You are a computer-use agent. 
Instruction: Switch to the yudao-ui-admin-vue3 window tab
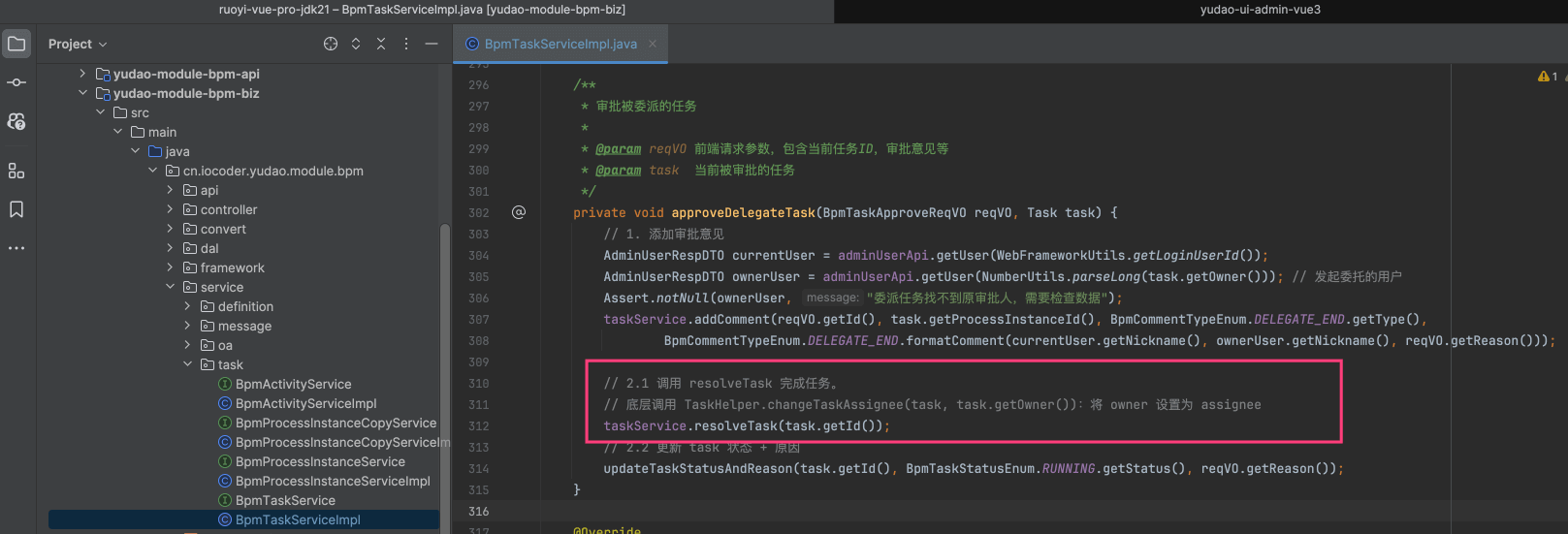point(1260,10)
